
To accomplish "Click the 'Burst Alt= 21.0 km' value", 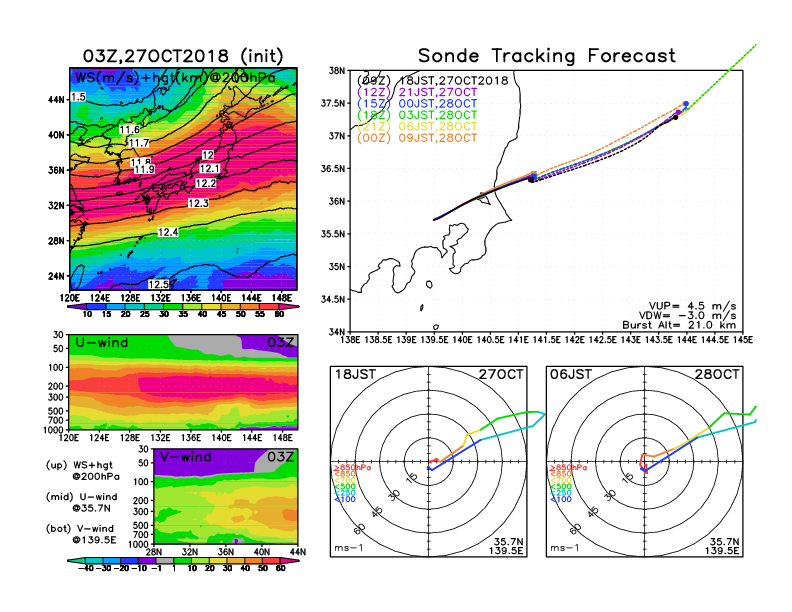I will pyautogui.click(x=679, y=325).
